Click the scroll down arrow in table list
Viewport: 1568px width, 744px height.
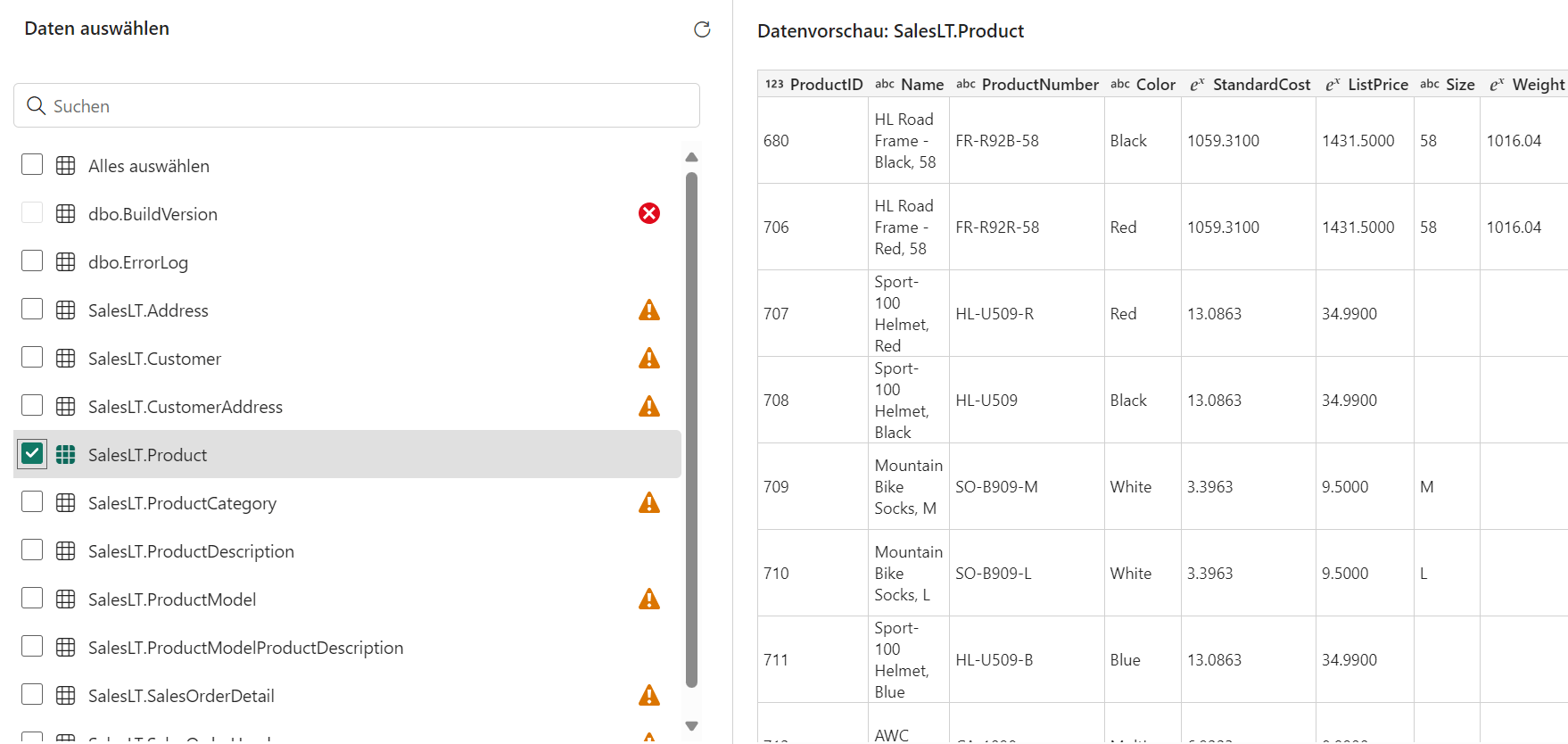coord(691,726)
